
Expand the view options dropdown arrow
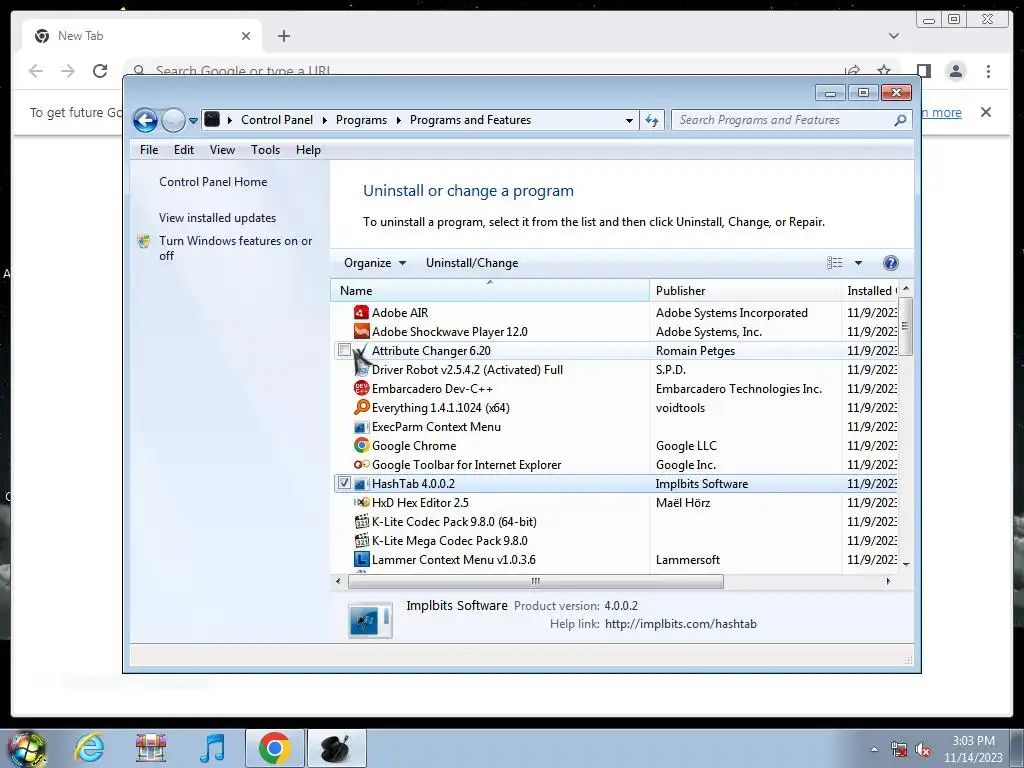858,263
